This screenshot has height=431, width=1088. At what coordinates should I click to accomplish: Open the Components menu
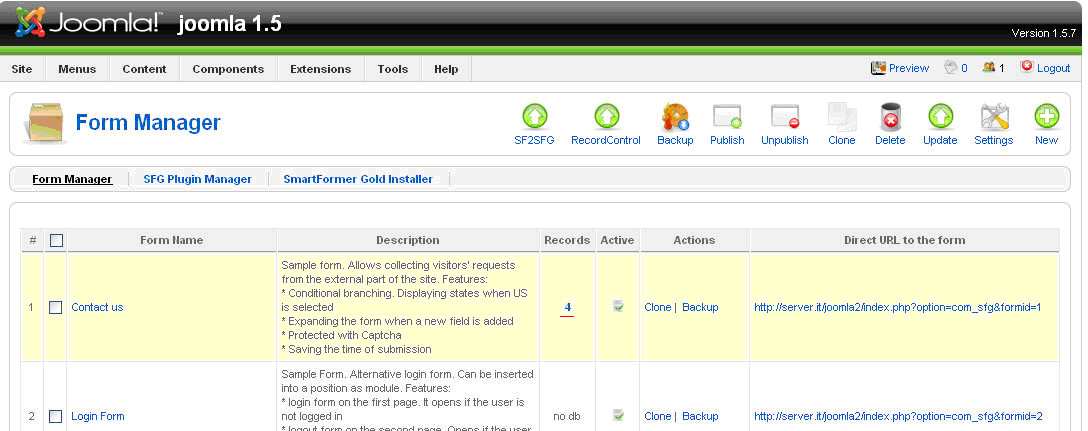tap(228, 69)
